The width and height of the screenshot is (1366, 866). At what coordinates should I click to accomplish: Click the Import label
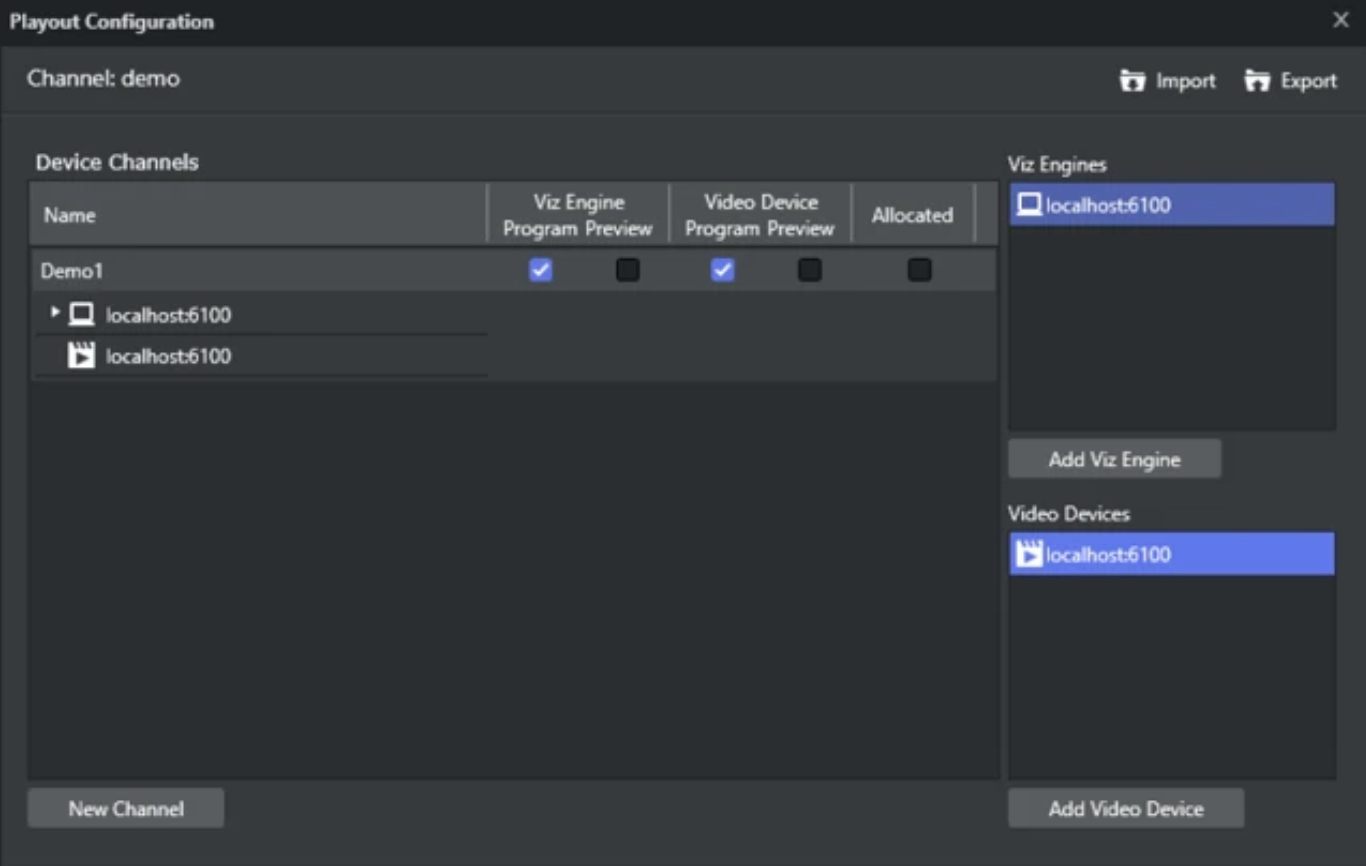click(x=1186, y=81)
